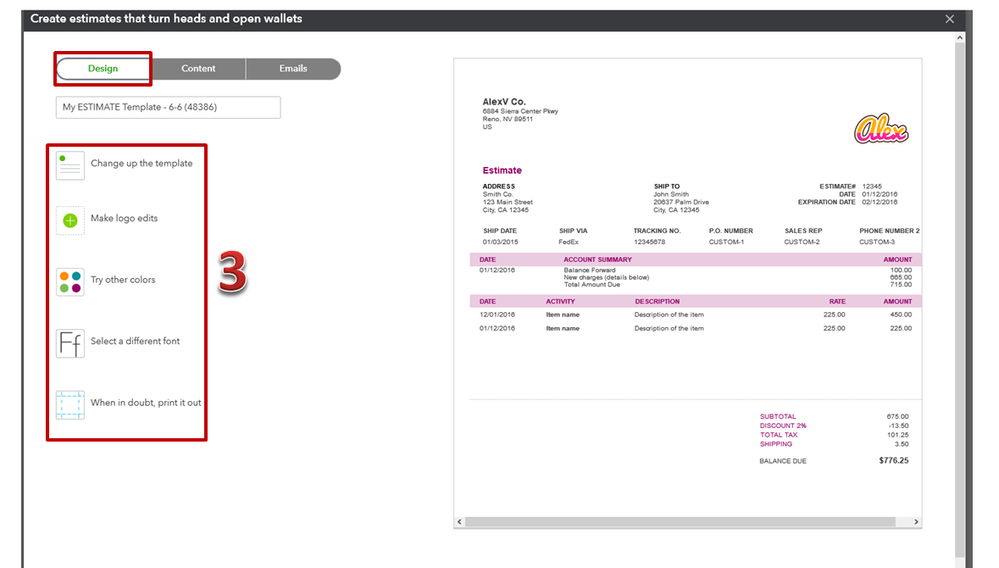The width and height of the screenshot is (999, 568).
Task: Click the TOTAL TAX label
Action: [x=779, y=435]
